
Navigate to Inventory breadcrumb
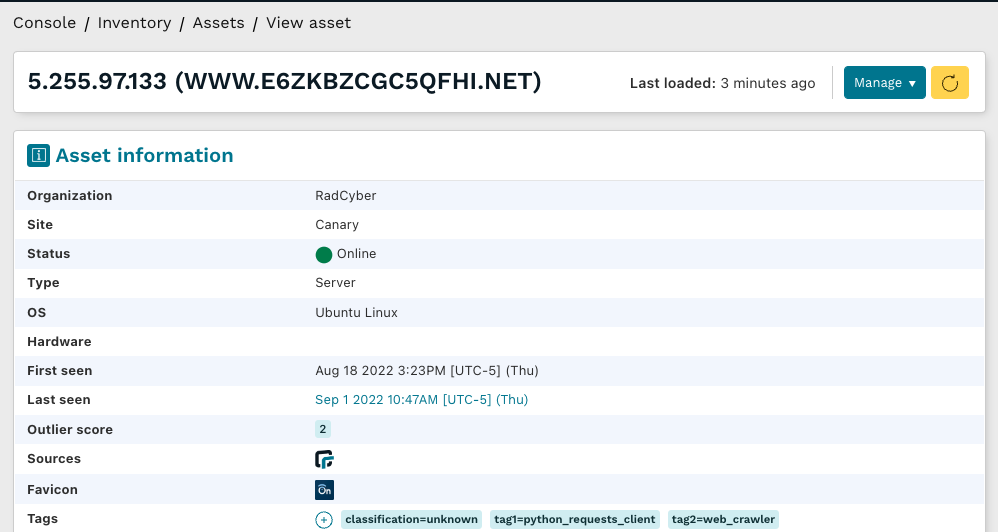134,23
